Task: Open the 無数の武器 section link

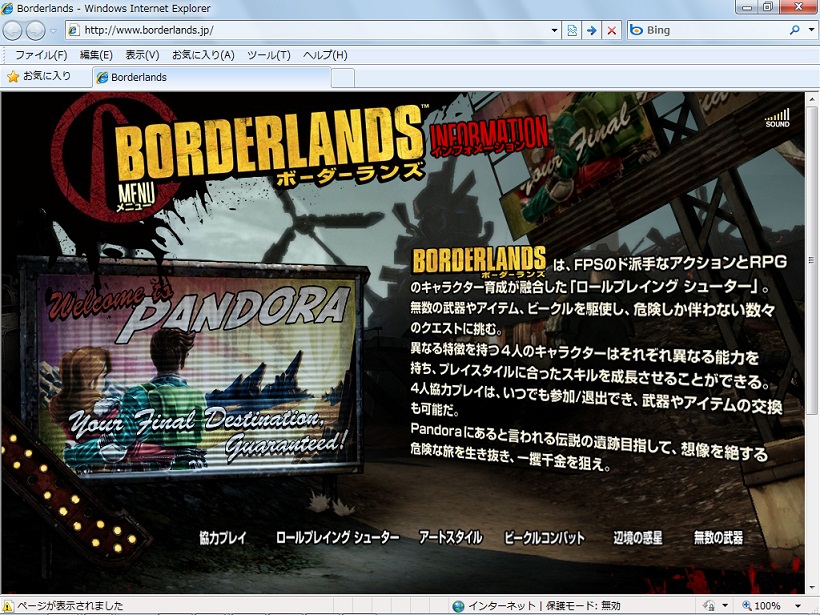Action: (x=718, y=538)
